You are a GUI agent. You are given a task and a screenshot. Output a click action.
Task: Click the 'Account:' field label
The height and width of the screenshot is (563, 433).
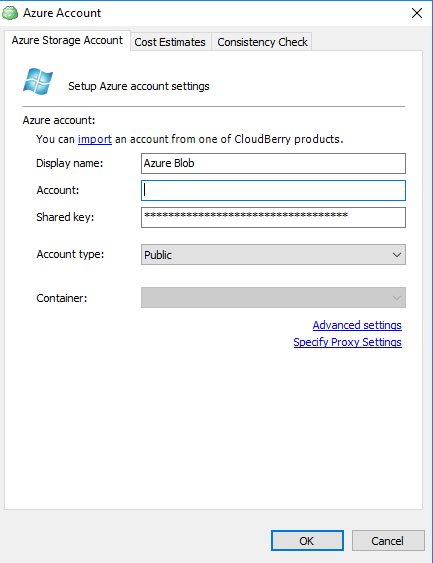point(57,190)
